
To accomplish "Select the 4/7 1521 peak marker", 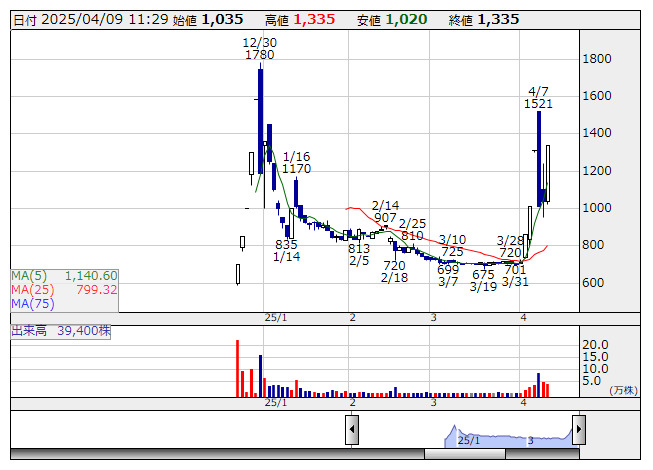I will click(538, 97).
